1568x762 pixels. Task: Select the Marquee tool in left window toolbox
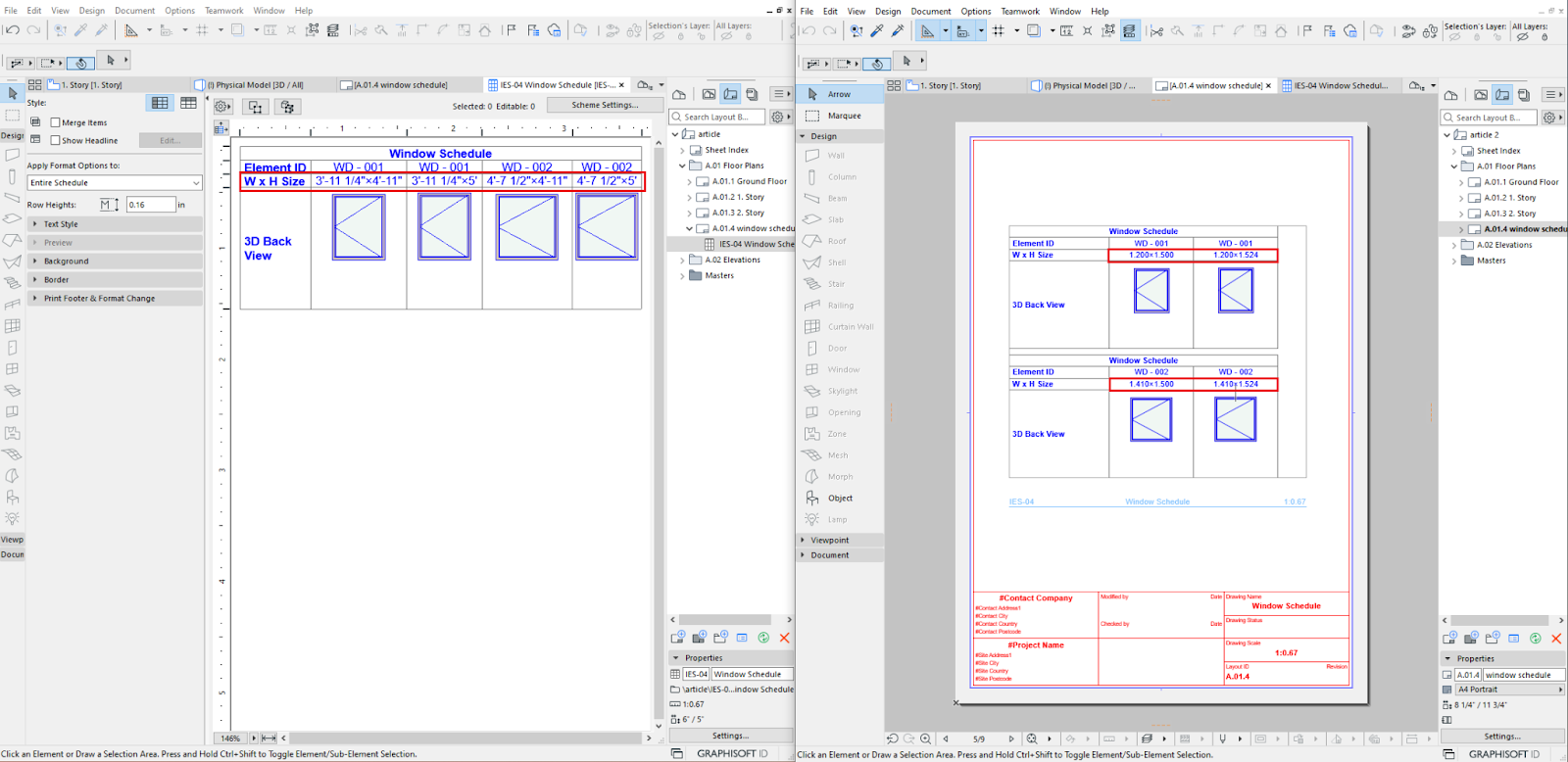pos(13,116)
